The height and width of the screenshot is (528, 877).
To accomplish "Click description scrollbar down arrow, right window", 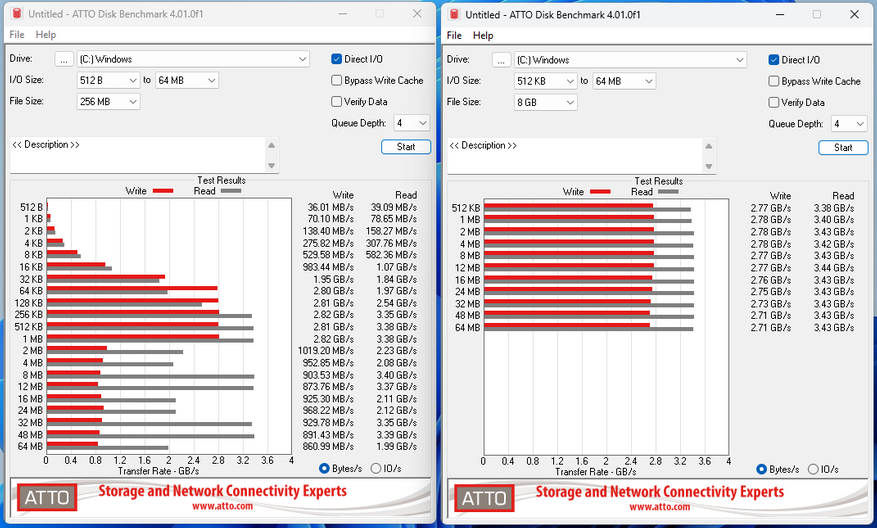I will (x=709, y=167).
